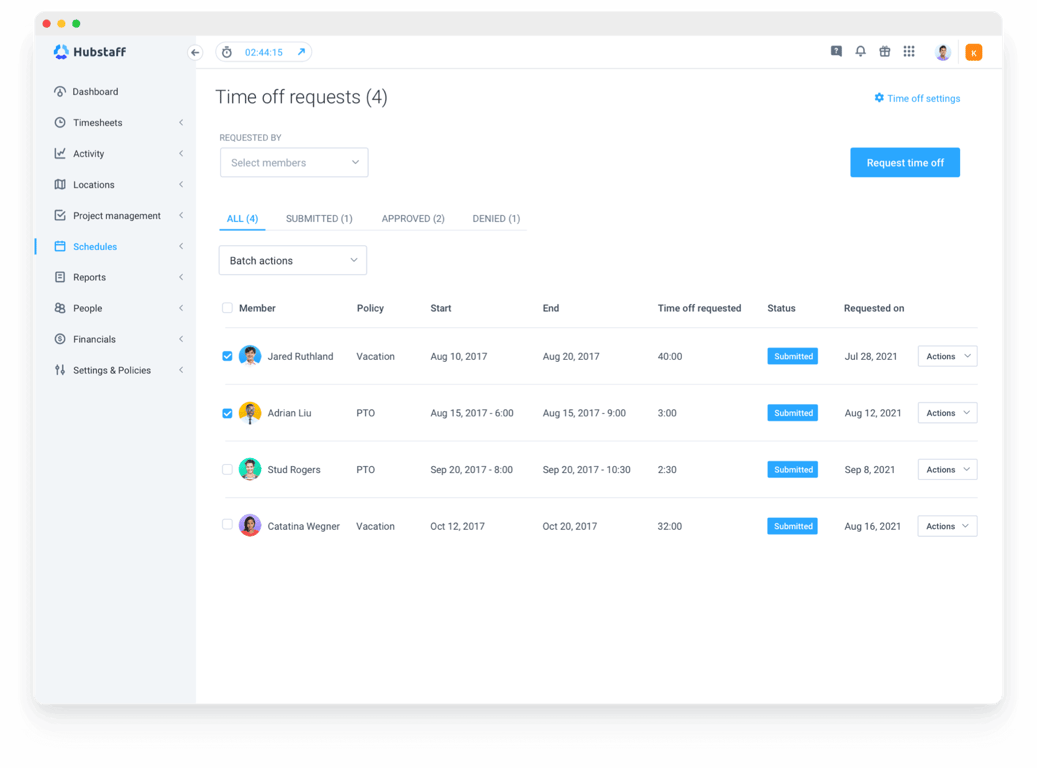This screenshot has height=768, width=1037.
Task: Open the Select members dropdown
Action: tap(294, 163)
